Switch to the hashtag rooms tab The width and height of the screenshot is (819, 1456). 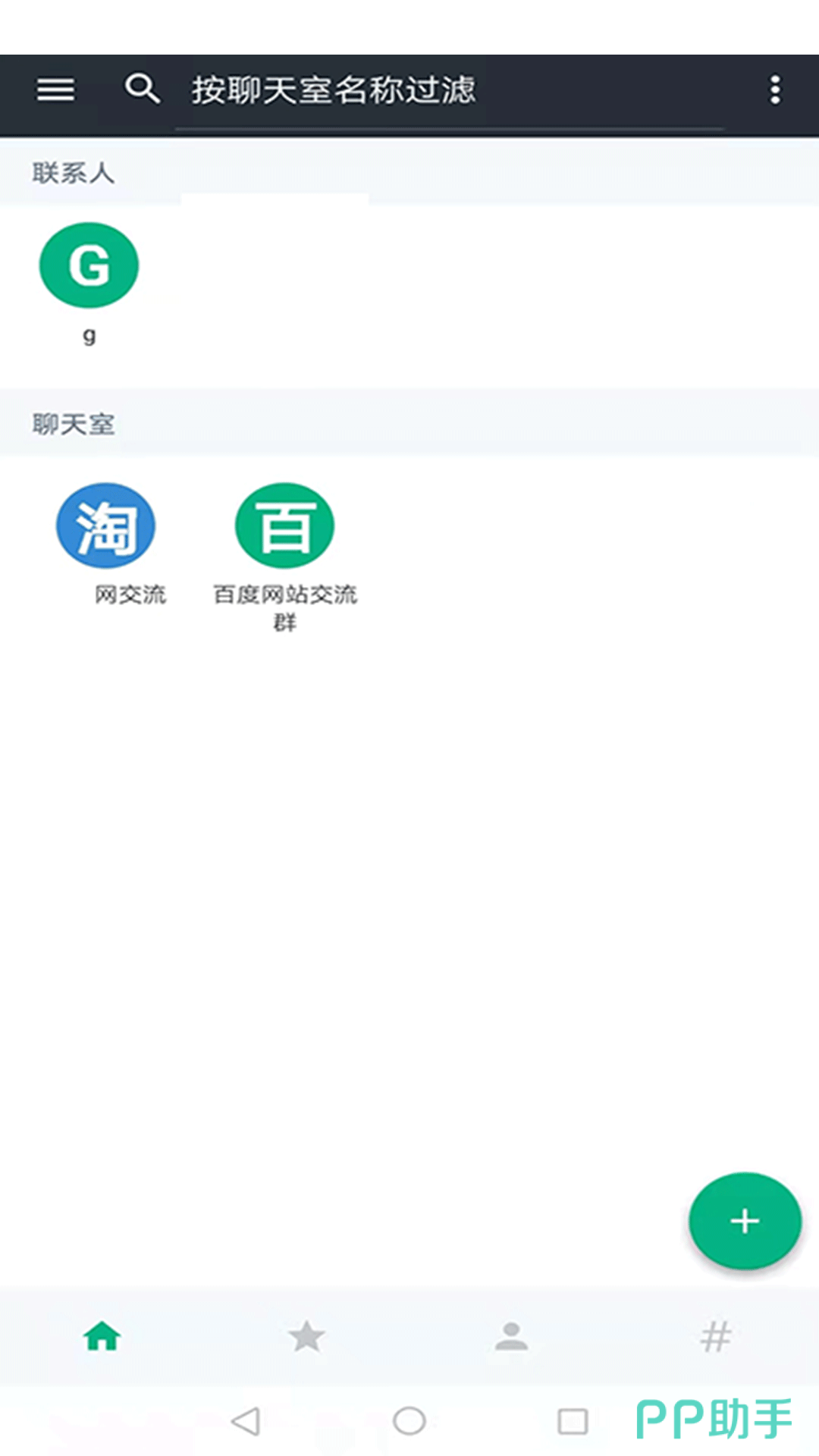tap(716, 1336)
